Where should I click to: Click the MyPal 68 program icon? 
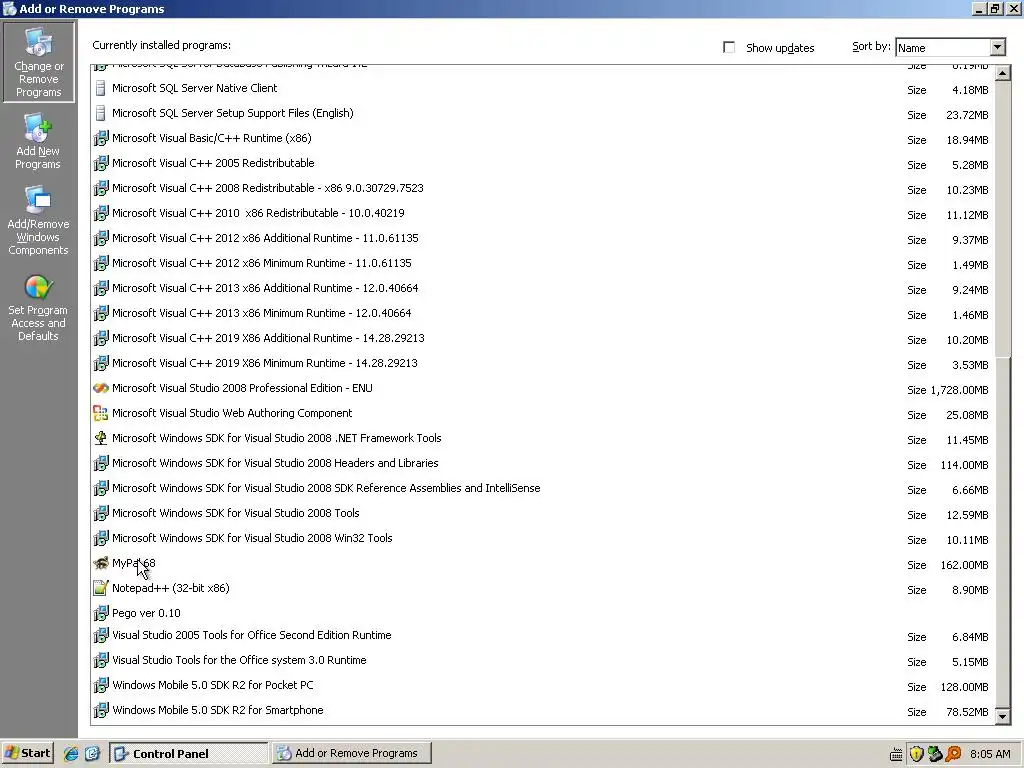101,564
